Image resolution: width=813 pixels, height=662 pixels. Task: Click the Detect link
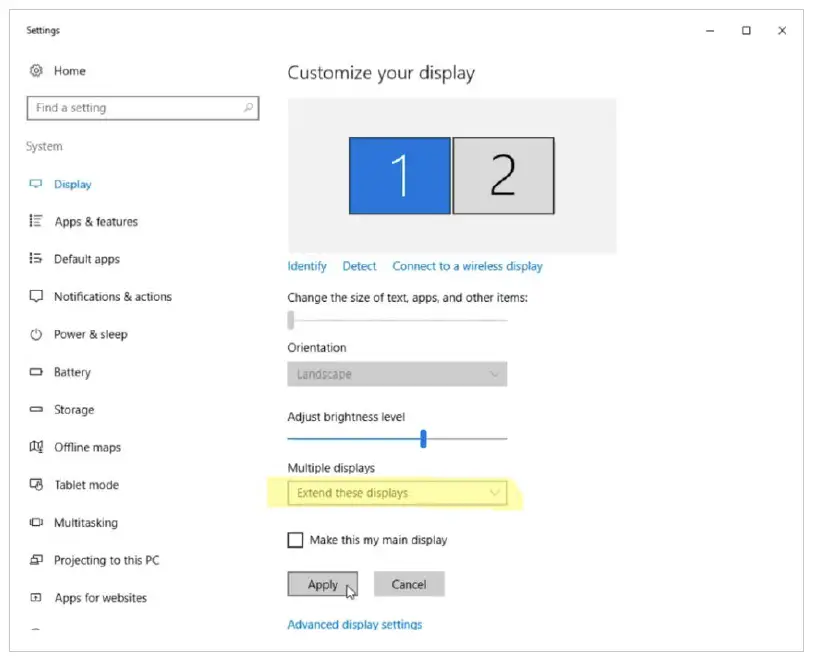[359, 266]
